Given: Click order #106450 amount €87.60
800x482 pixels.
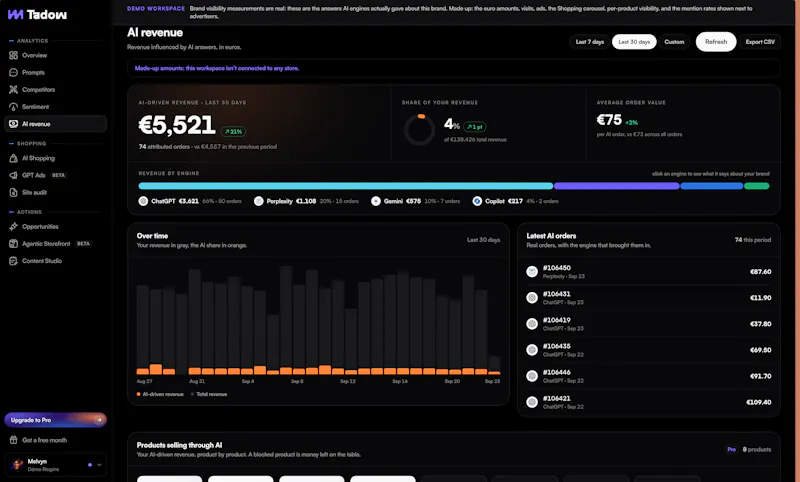Looking at the screenshot, I should pyautogui.click(x=760, y=271).
